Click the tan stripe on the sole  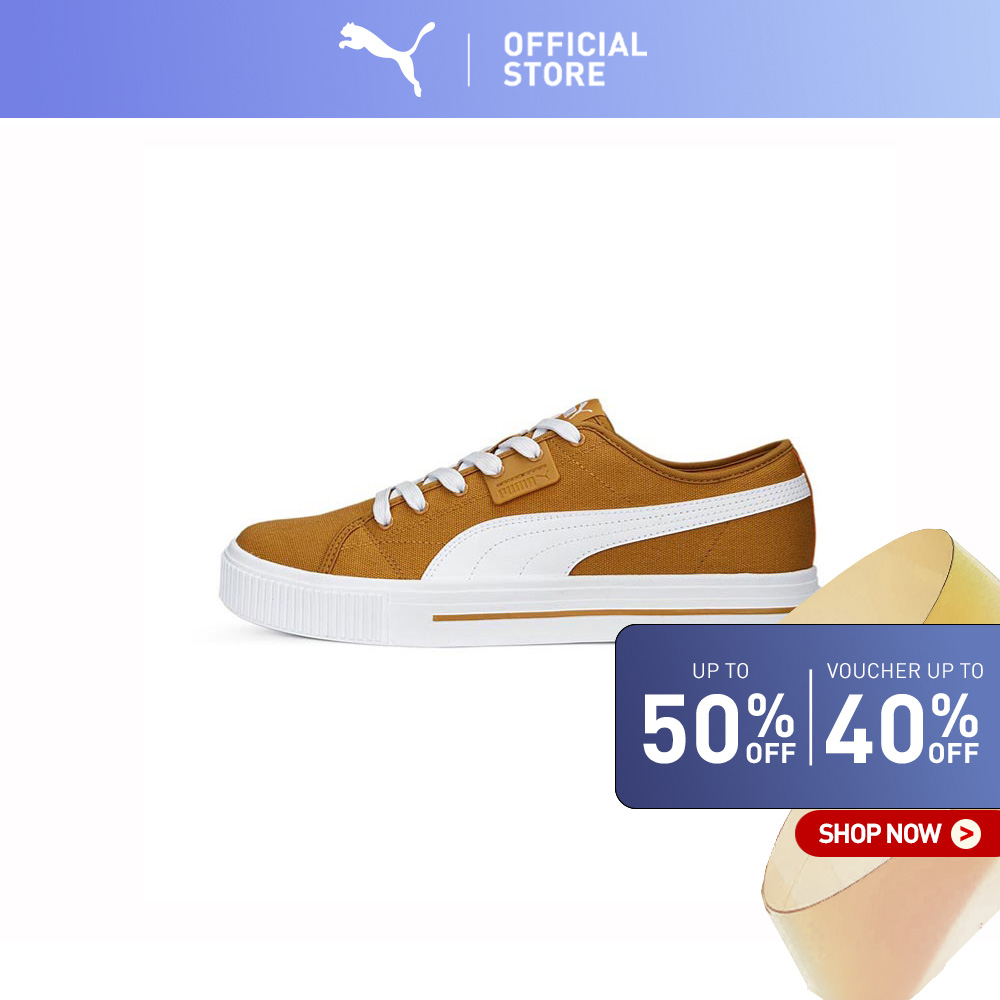612,615
